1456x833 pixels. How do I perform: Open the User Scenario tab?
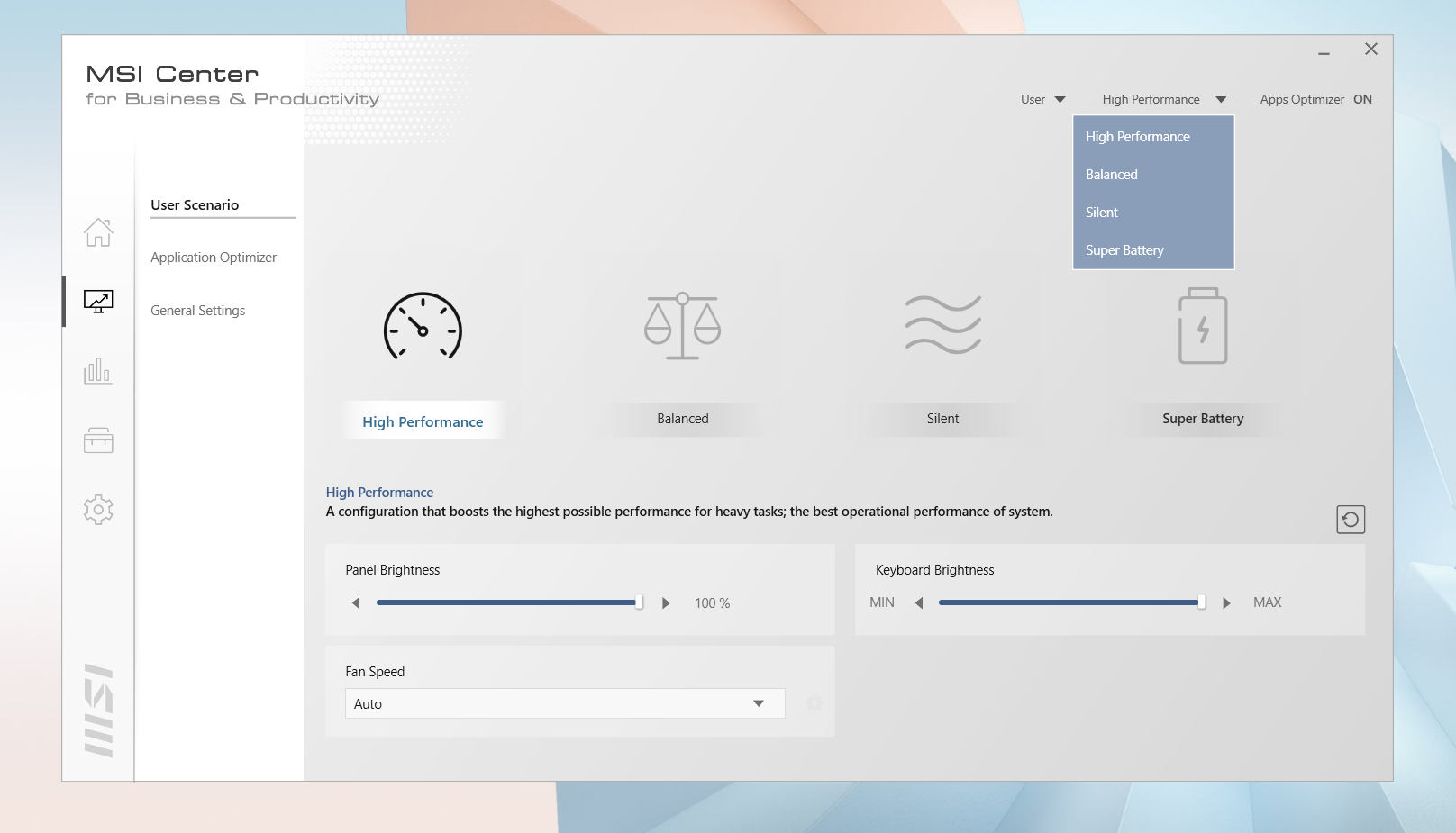[x=195, y=204]
